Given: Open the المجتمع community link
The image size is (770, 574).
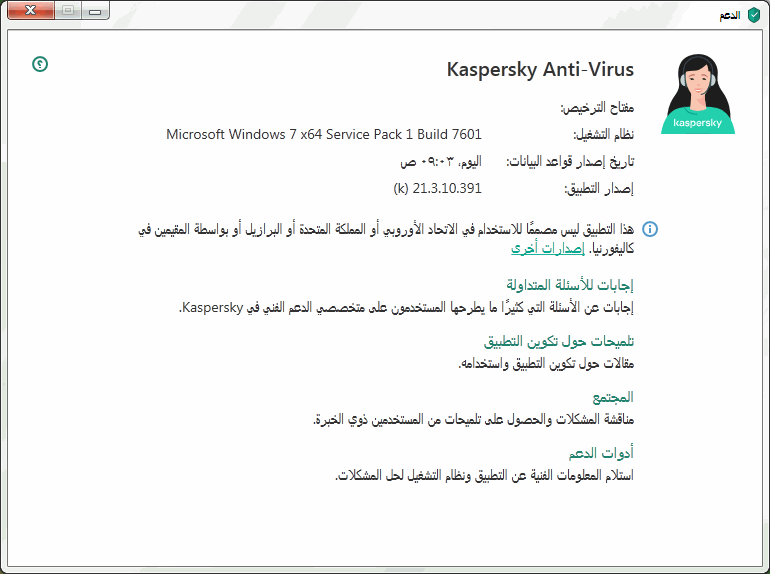Looking at the screenshot, I should click(613, 397).
